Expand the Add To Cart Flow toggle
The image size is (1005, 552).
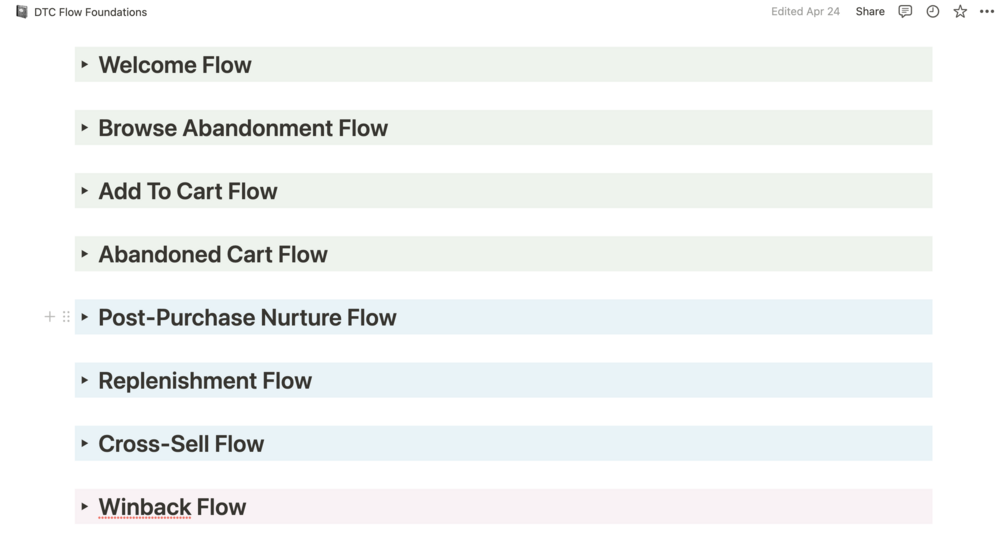[85, 190]
